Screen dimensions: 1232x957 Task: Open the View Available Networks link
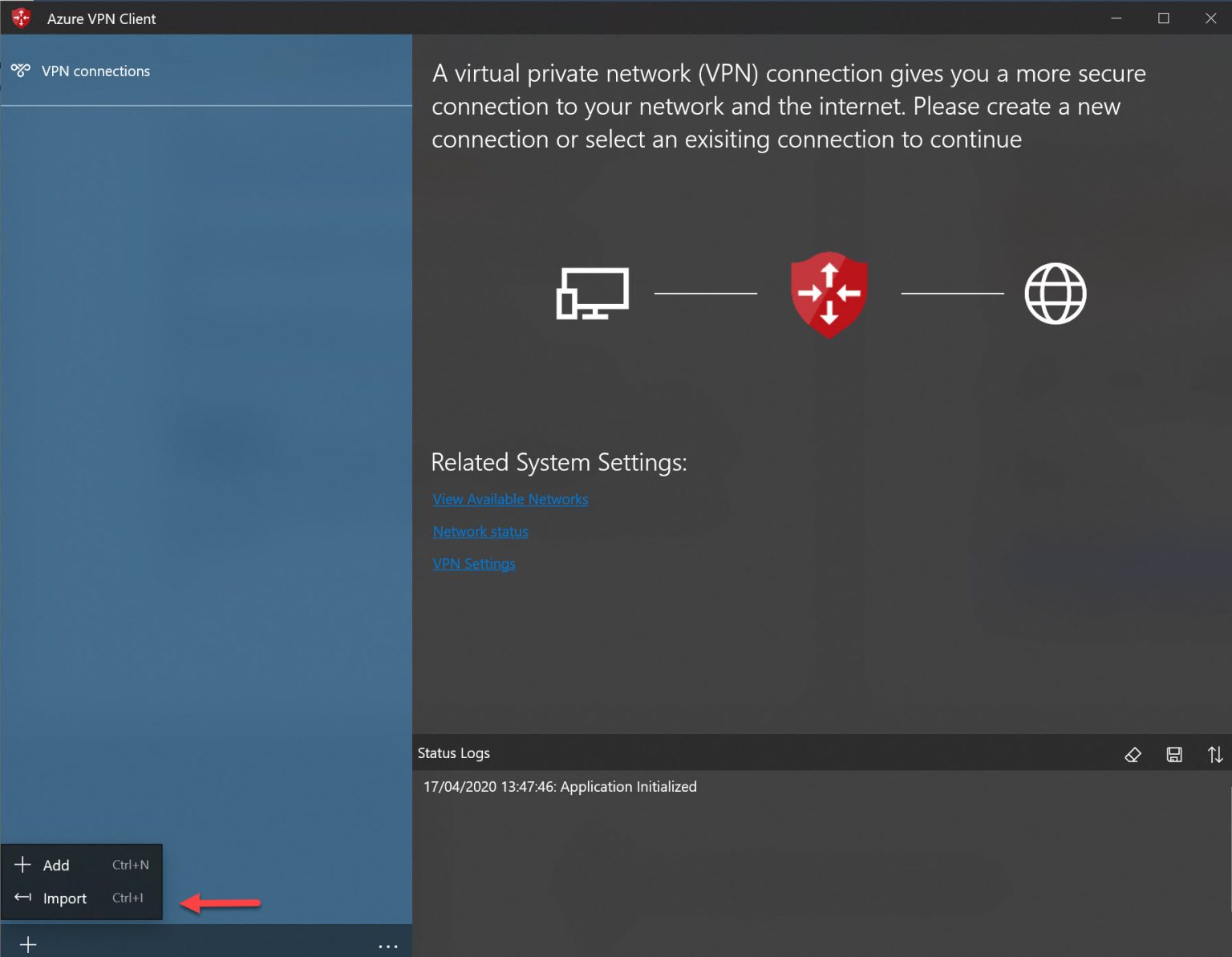(x=510, y=499)
